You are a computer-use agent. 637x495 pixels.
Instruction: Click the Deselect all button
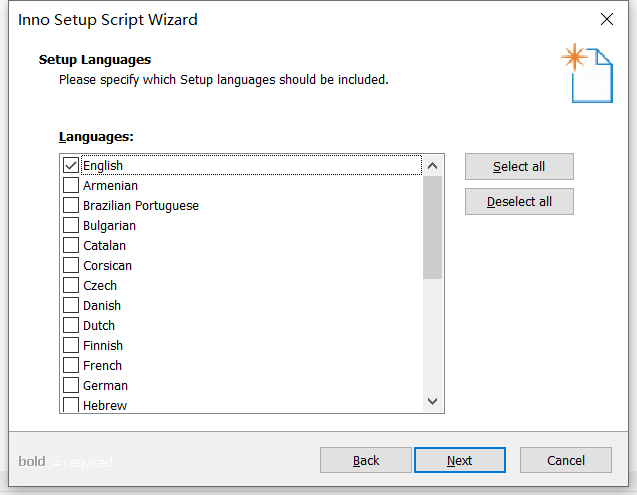point(519,202)
